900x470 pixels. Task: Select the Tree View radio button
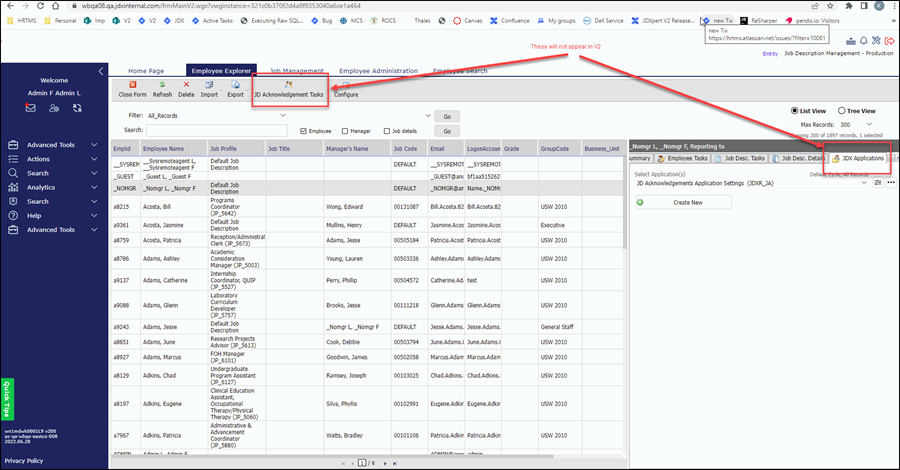click(840, 111)
